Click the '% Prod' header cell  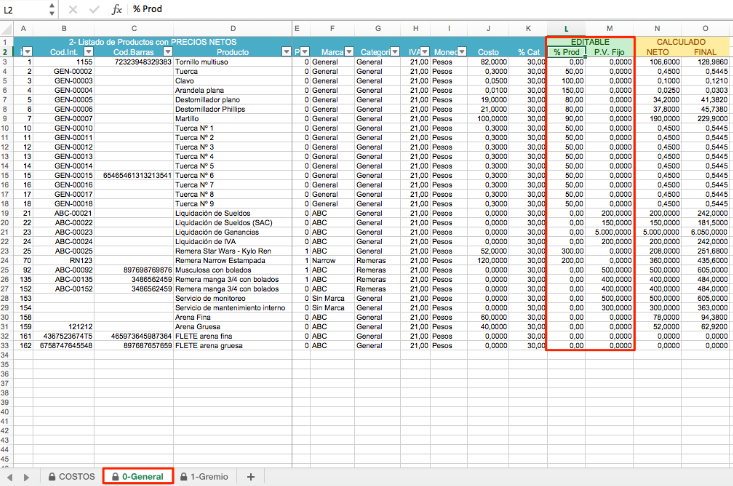coord(566,52)
